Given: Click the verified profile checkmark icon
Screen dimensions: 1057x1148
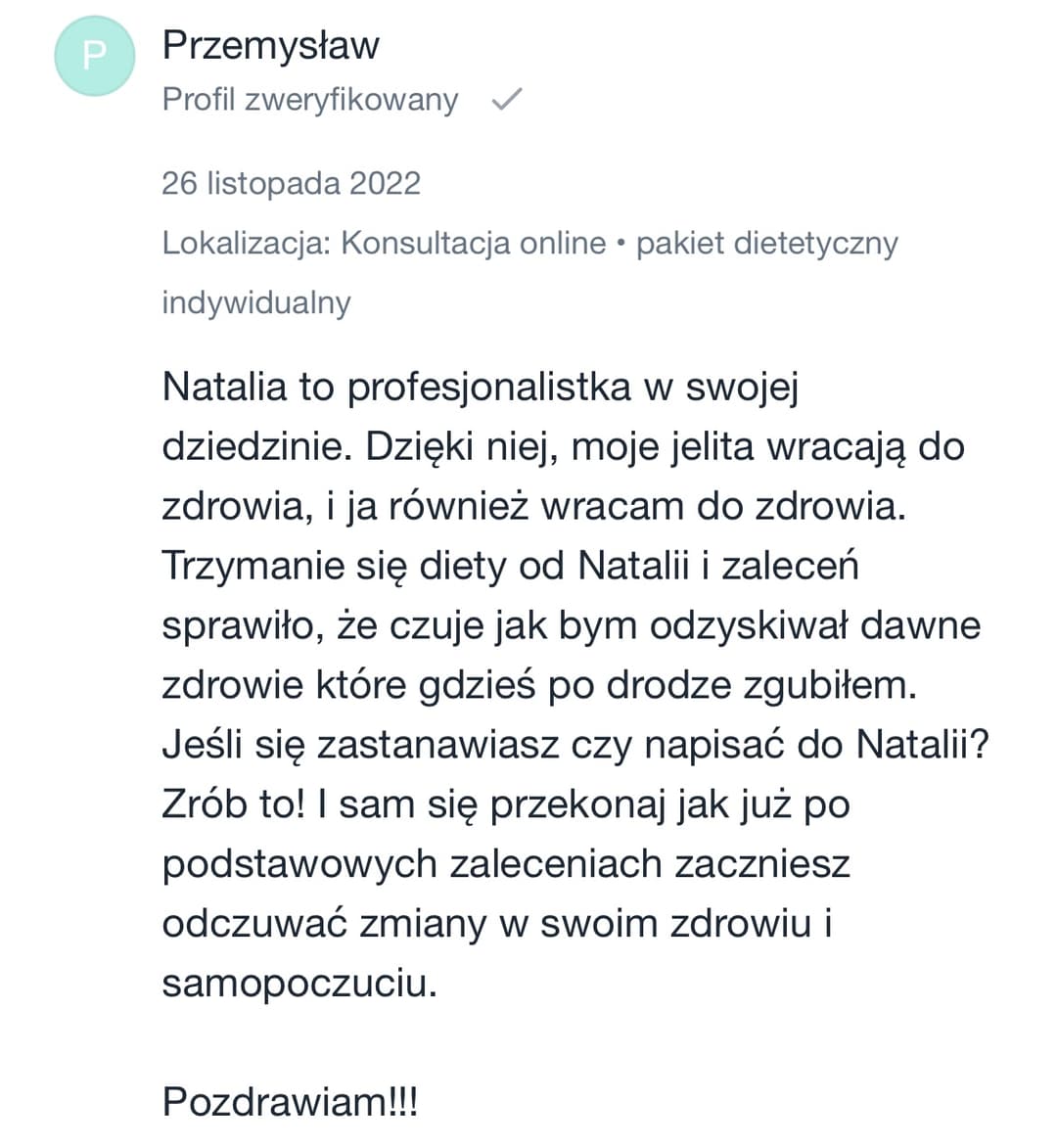Looking at the screenshot, I should [506, 99].
